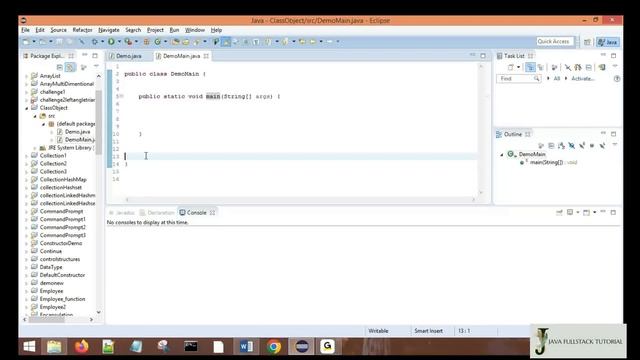Open Google Chrome from taskbar
Viewport: 640px width, 360px height.
point(274,347)
